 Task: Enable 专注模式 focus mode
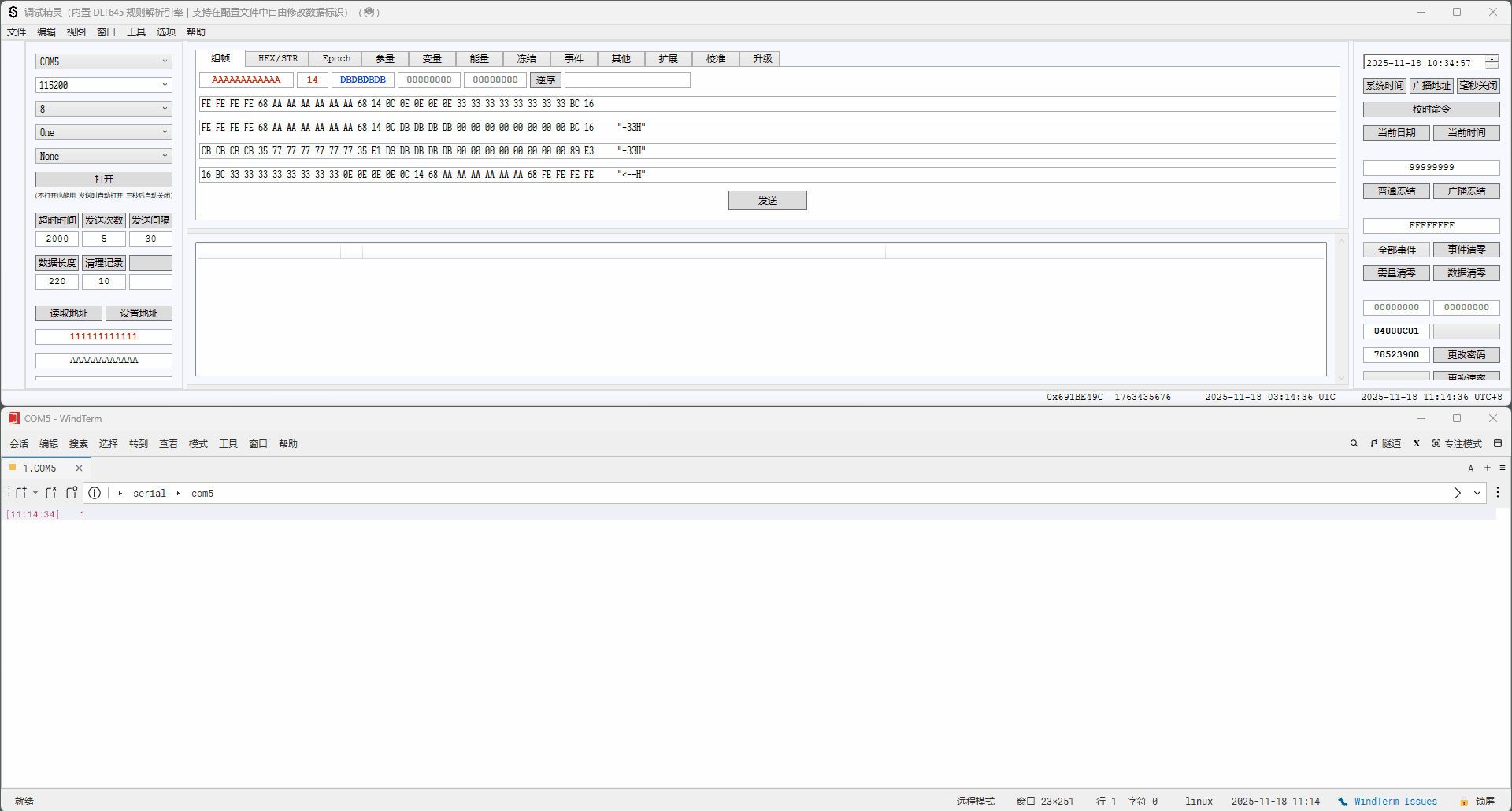click(1456, 443)
